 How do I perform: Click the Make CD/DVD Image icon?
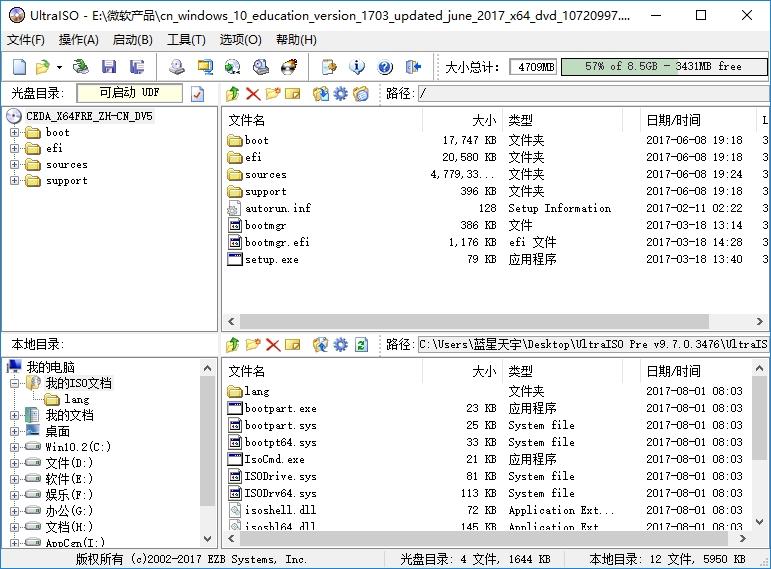(x=177, y=66)
